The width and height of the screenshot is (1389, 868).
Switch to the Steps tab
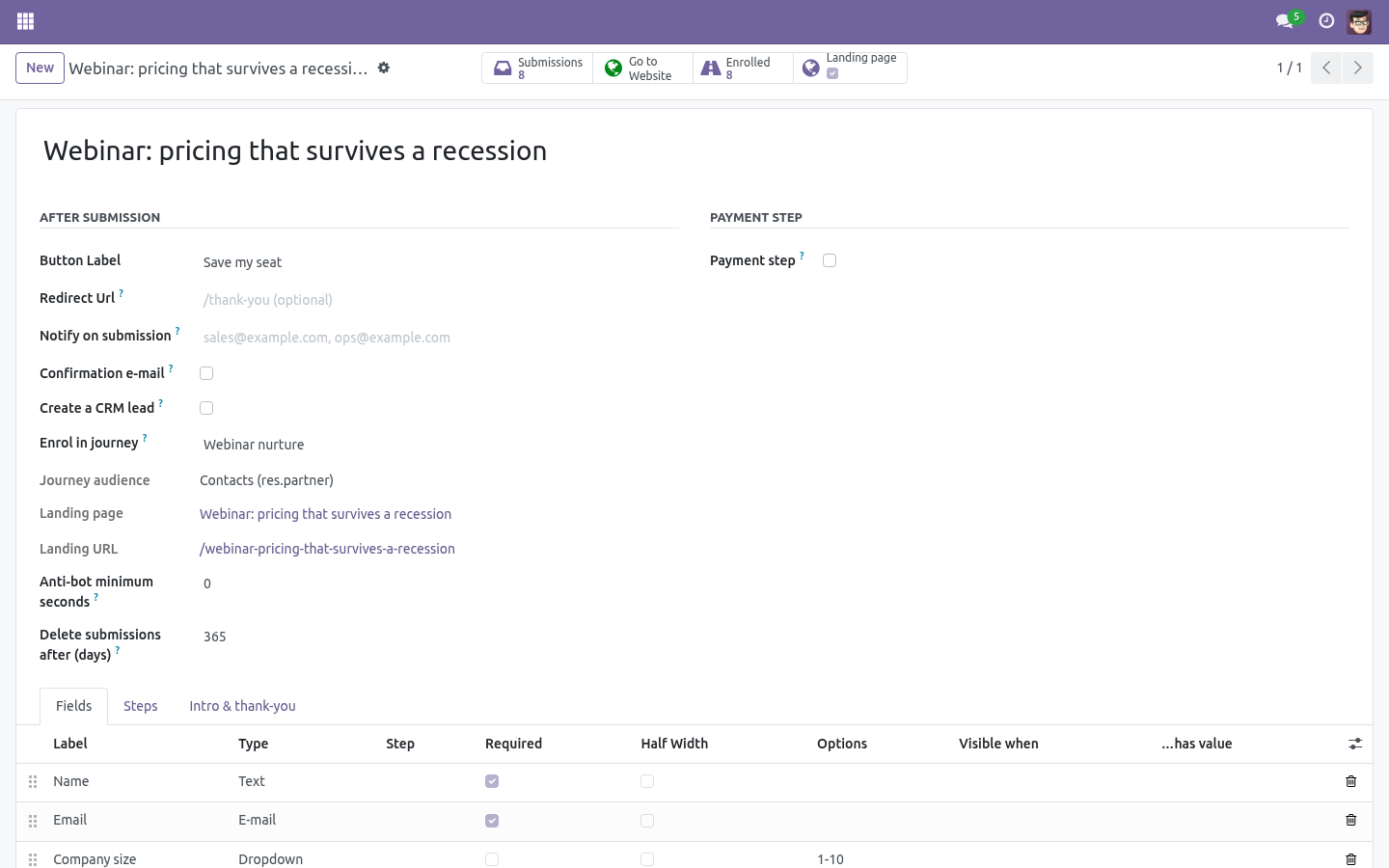(x=141, y=706)
